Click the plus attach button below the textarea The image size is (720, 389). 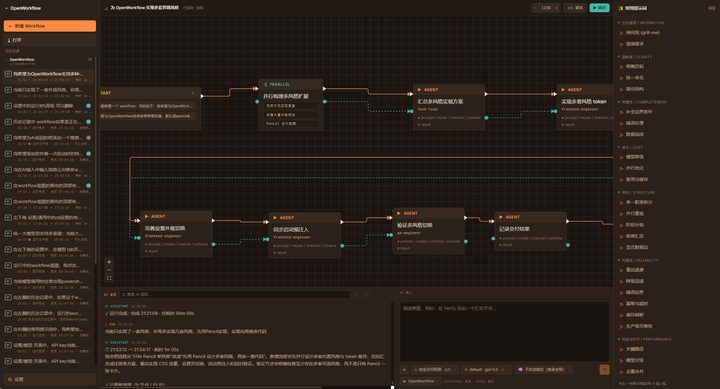(405, 369)
